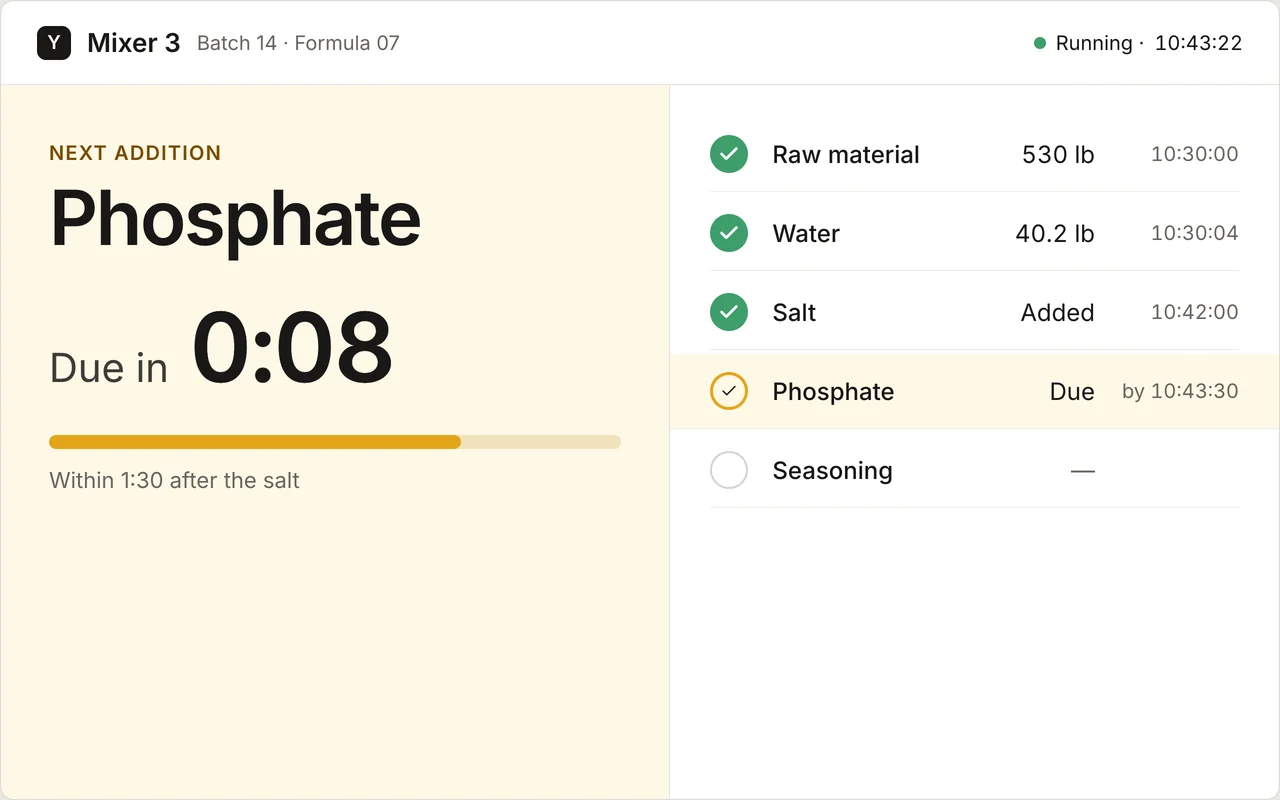Check the amber Phosphate due circle
This screenshot has width=1280, height=800.
[729, 391]
